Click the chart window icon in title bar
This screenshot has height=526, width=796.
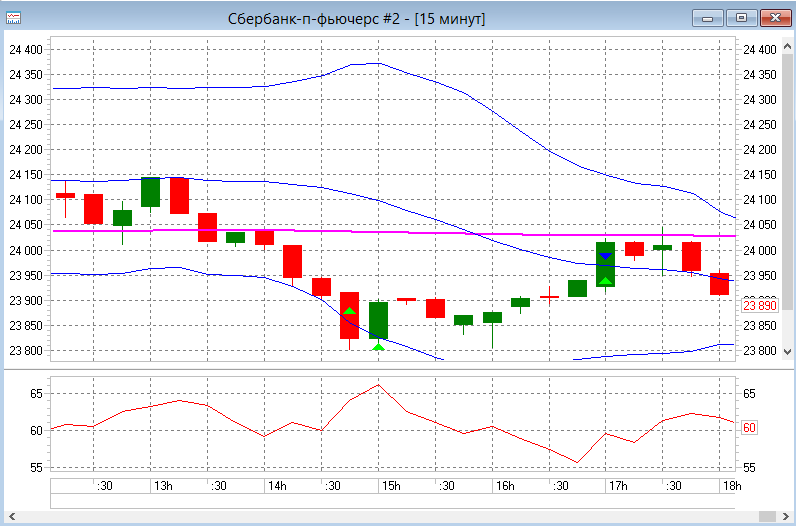[13, 18]
